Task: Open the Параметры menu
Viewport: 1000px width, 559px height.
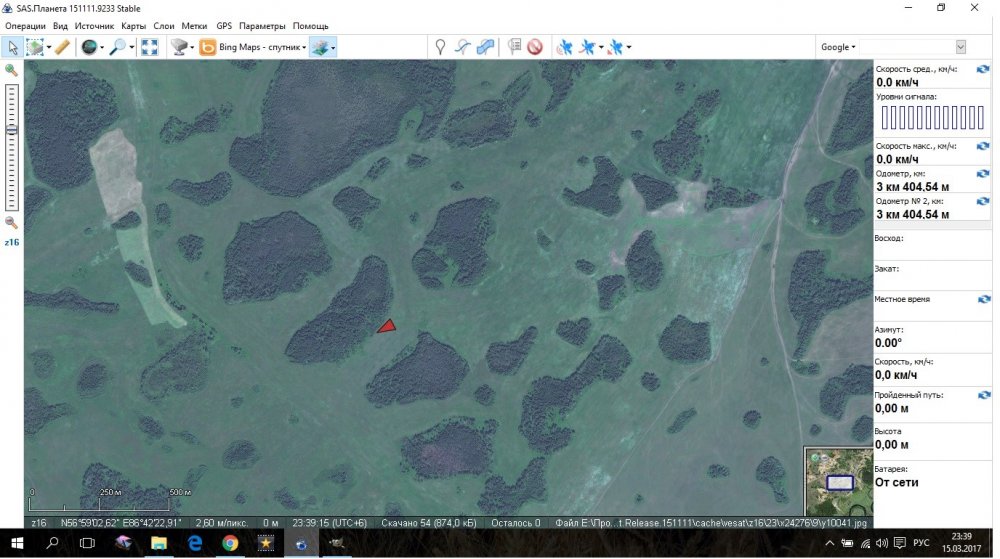Action: tap(262, 25)
